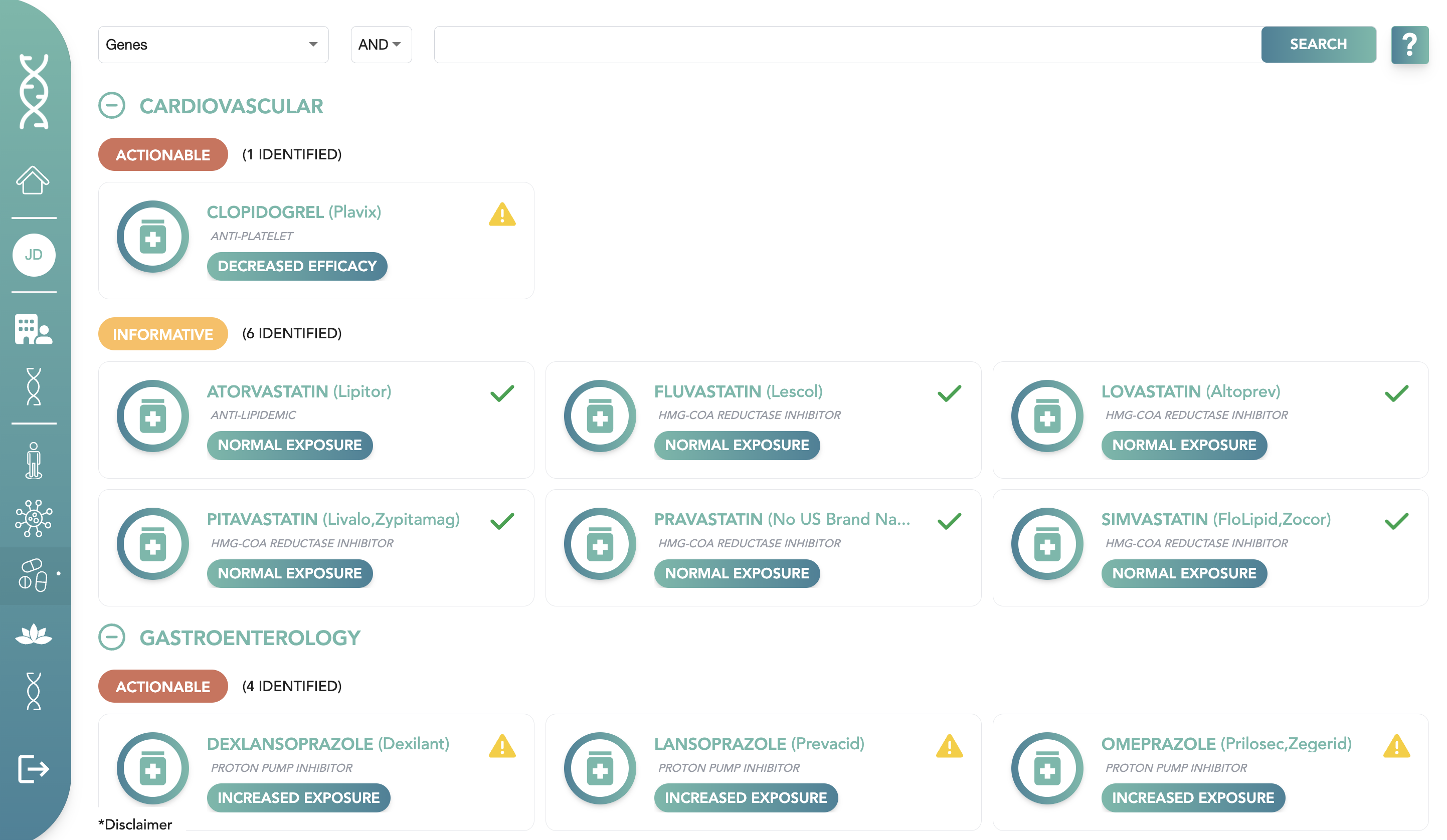
Task: Open the home icon in sidebar
Action: (x=33, y=180)
